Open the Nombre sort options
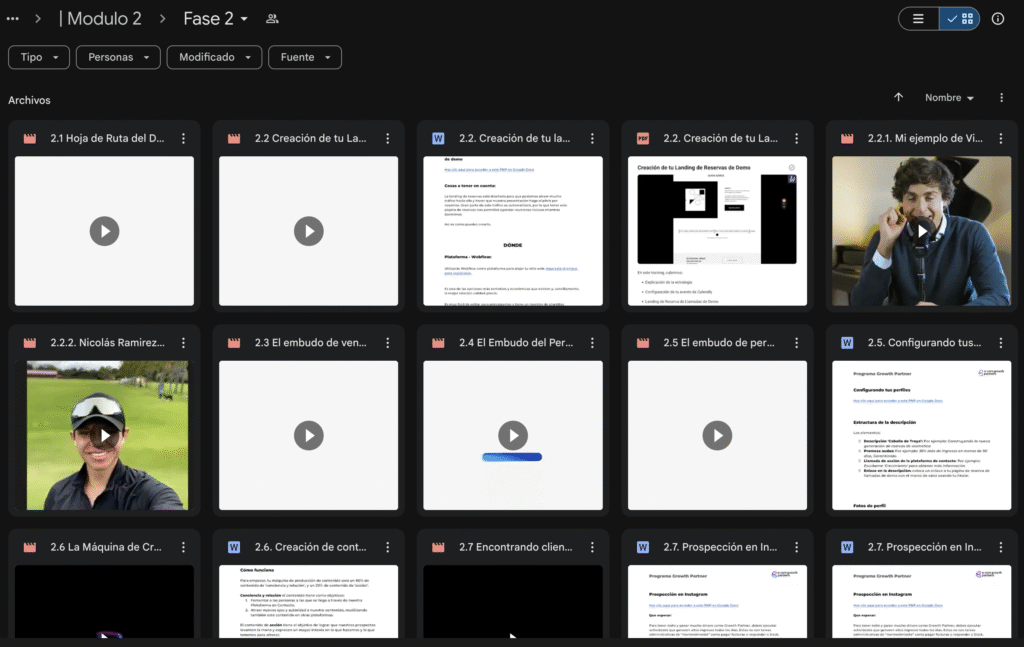 [949, 98]
